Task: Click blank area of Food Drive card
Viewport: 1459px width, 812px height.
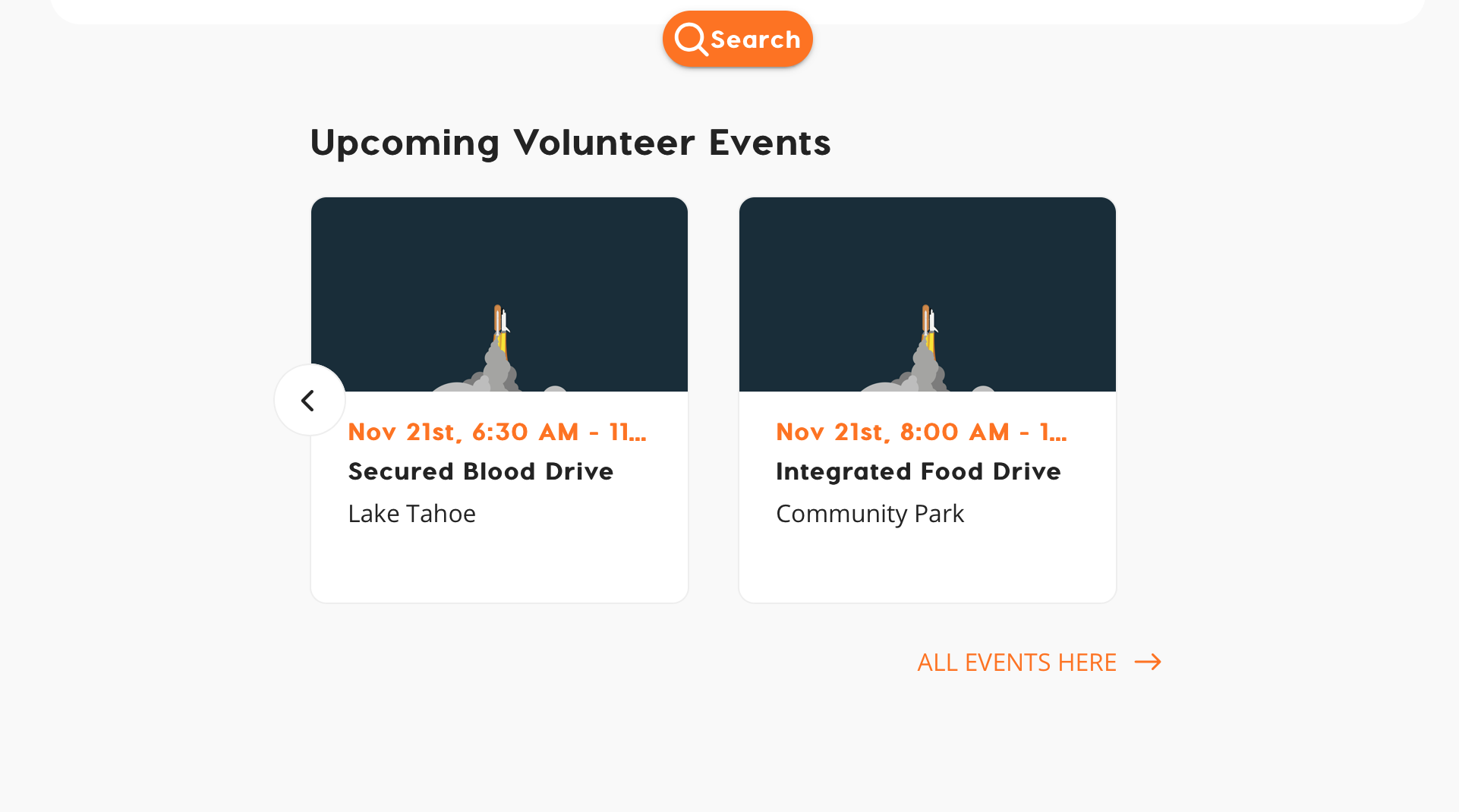Action: (x=928, y=565)
